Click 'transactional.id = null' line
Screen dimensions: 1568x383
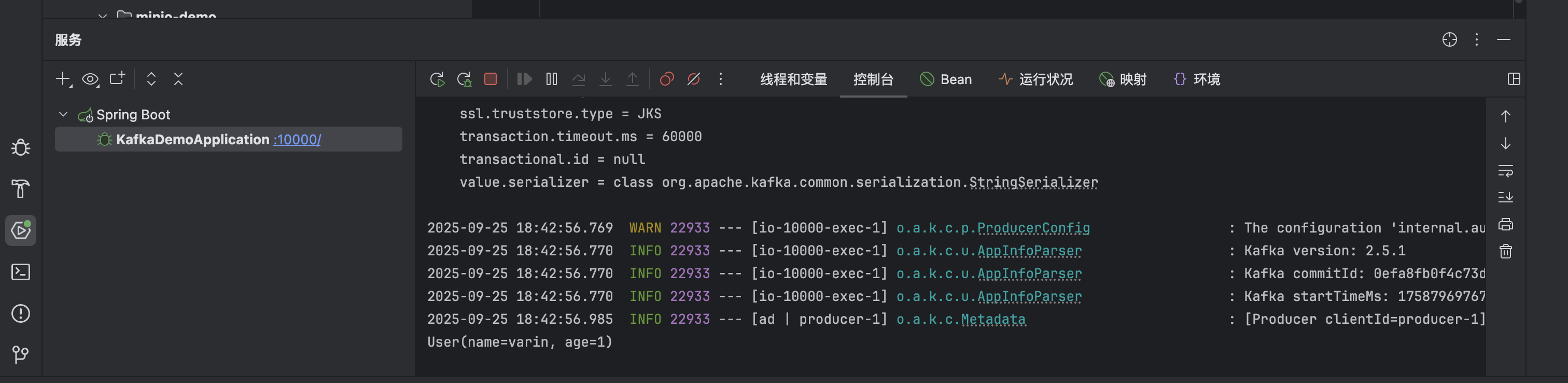(x=552, y=159)
